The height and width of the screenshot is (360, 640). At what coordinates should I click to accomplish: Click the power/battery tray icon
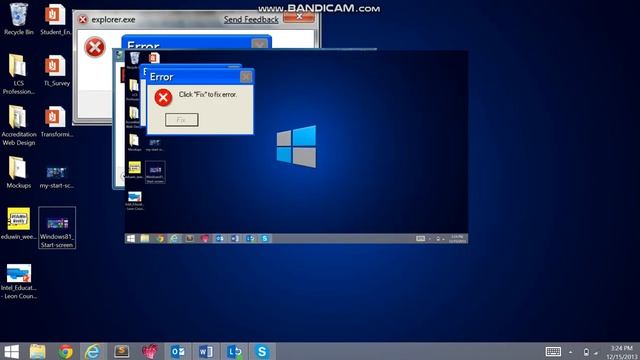587,352
